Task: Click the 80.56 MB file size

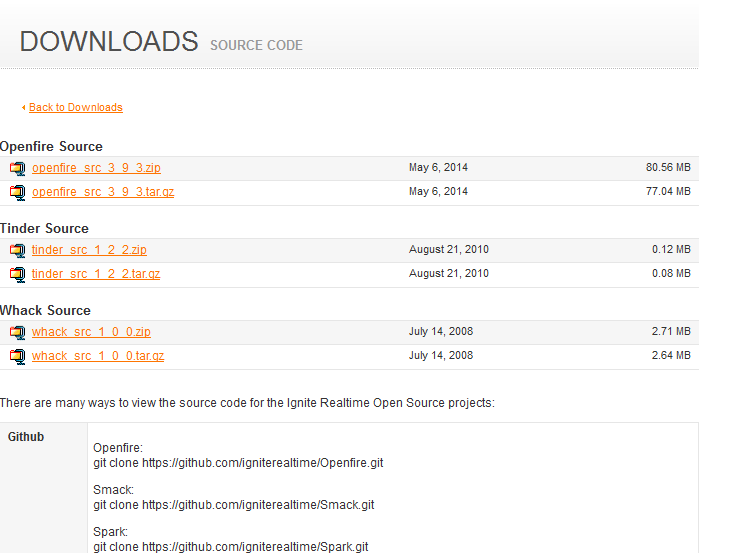Action: (668, 167)
